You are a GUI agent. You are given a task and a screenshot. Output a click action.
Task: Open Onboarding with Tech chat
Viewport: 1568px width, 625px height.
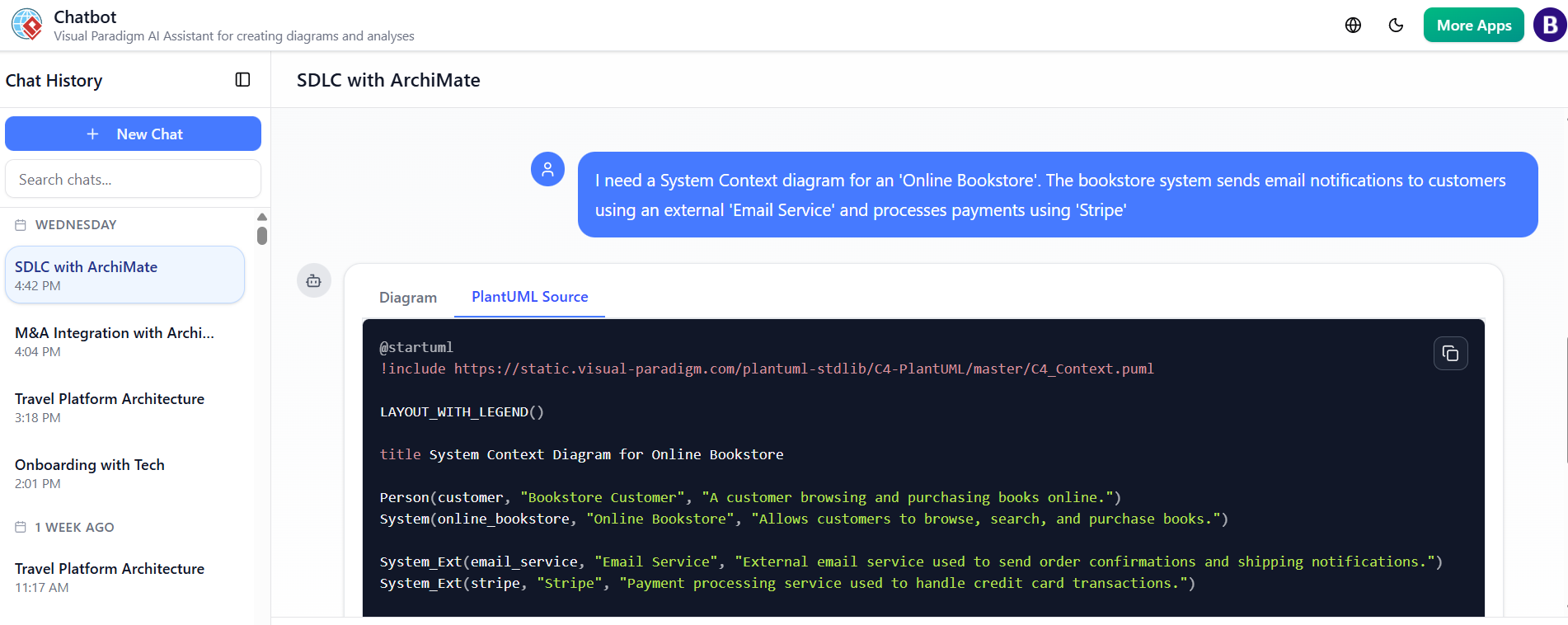(x=124, y=473)
